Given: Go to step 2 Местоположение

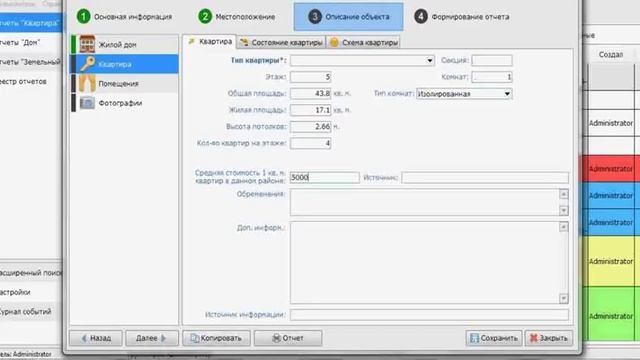Looking at the screenshot, I should [x=237, y=17].
